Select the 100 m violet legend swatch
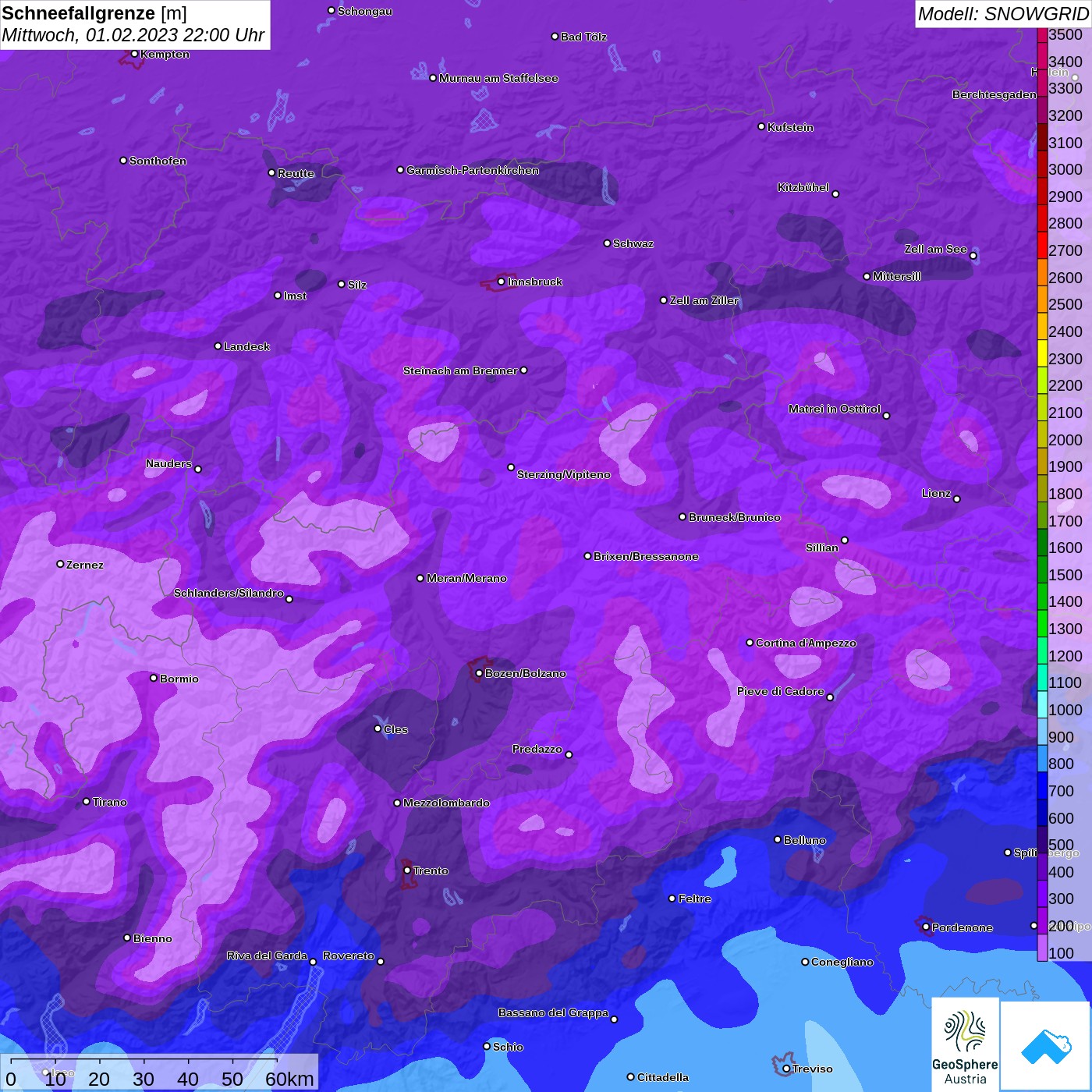Screen dimensions: 1092x1092 [x=1042, y=948]
